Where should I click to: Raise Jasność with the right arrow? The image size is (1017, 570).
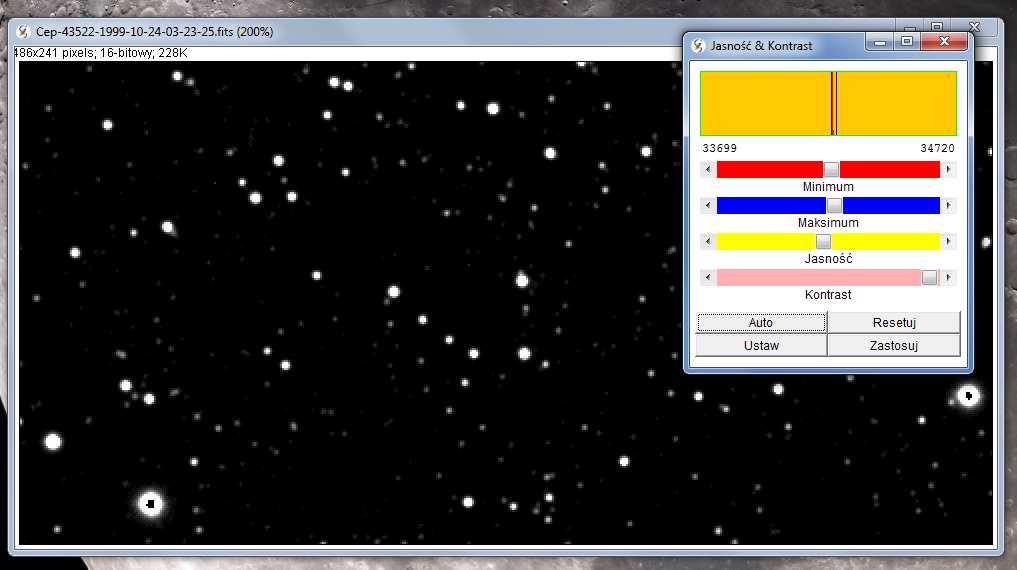(948, 241)
